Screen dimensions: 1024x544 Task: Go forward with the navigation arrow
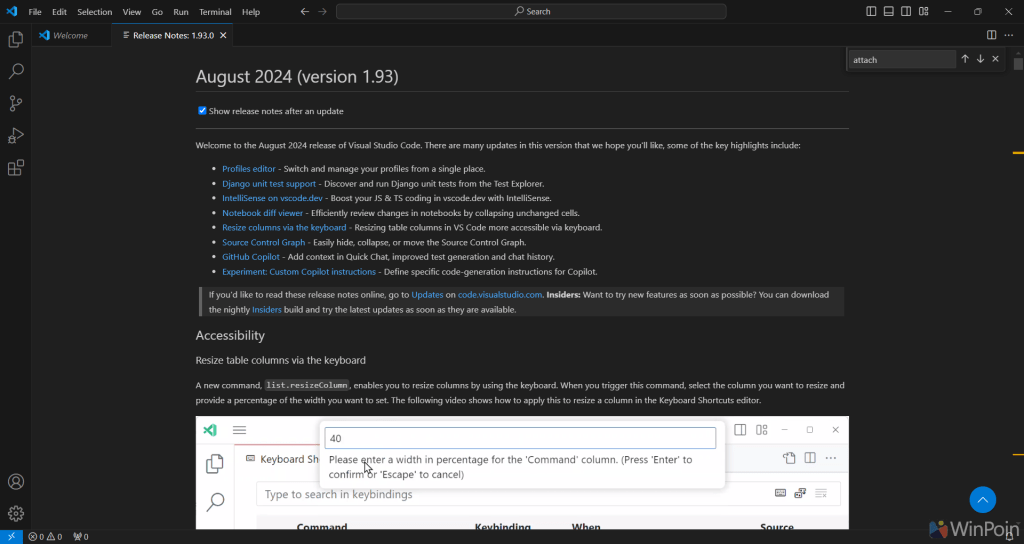pyautogui.click(x=322, y=12)
